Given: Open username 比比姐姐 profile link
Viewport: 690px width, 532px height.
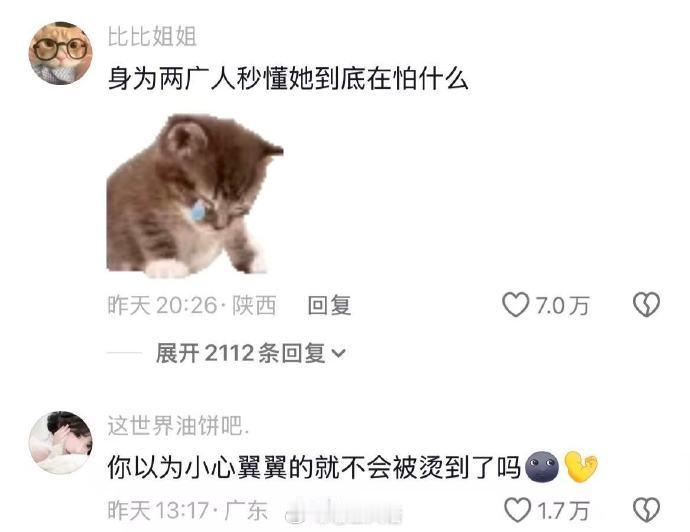Looking at the screenshot, I should (152, 36).
